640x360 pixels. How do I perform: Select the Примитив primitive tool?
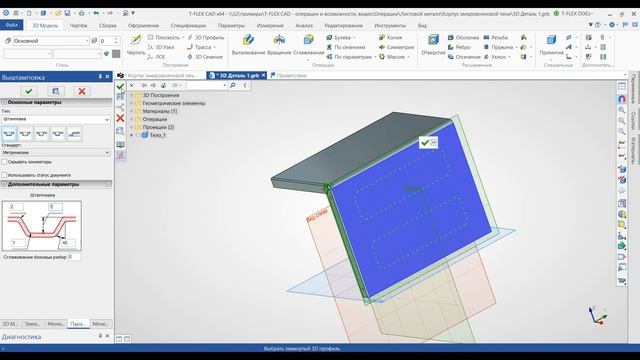[551, 45]
